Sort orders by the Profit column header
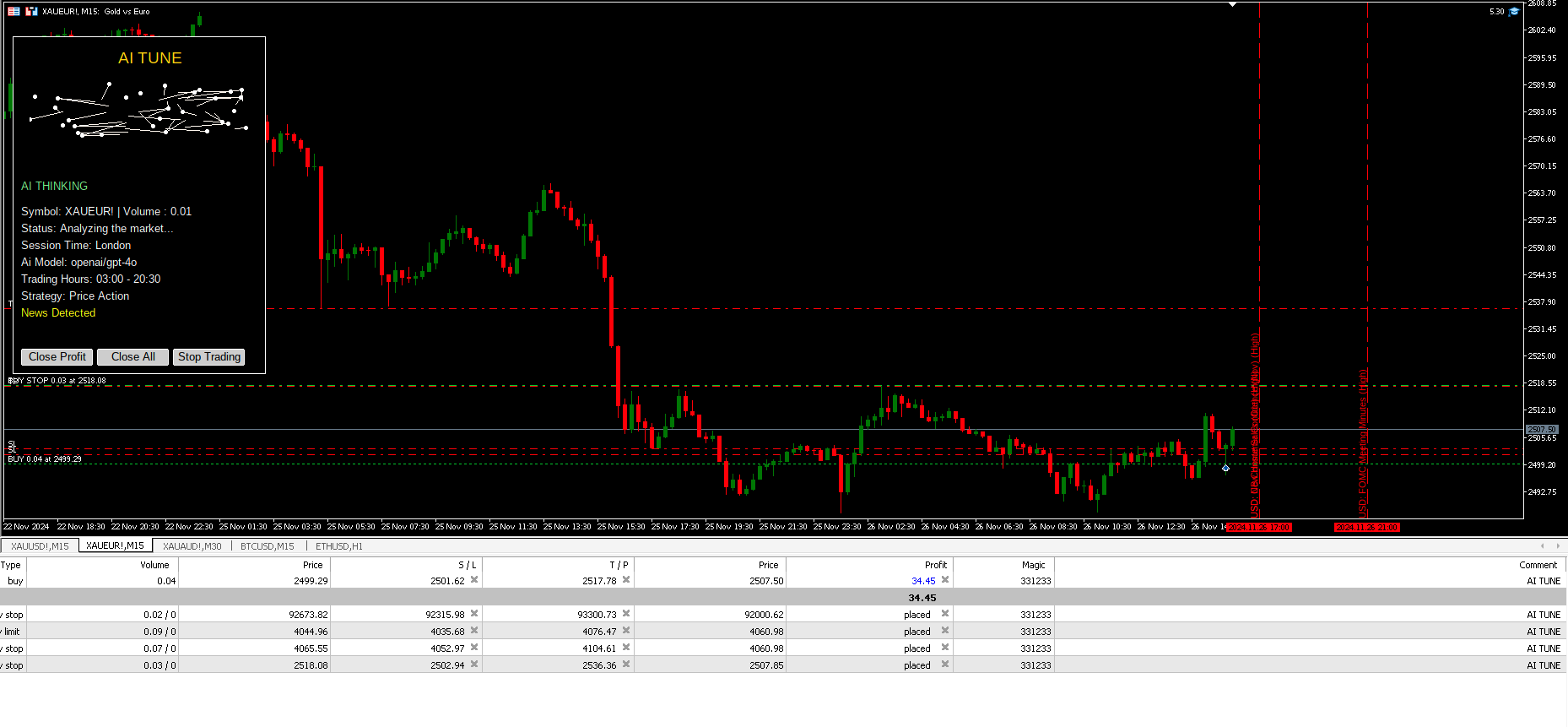 click(x=935, y=565)
